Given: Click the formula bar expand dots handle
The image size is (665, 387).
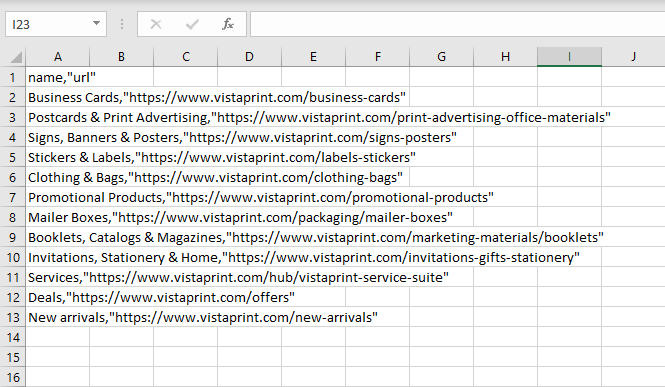Looking at the screenshot, I should 122,24.
